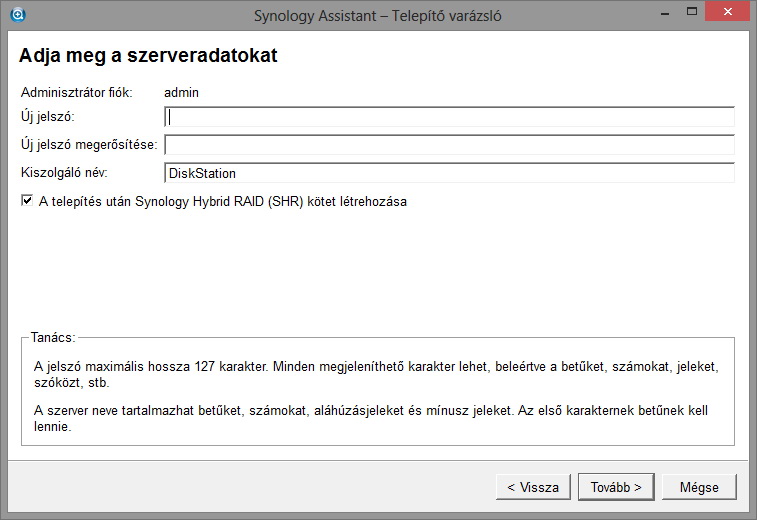Proceed with the Tovább button
The height and width of the screenshot is (520, 757).
click(616, 487)
